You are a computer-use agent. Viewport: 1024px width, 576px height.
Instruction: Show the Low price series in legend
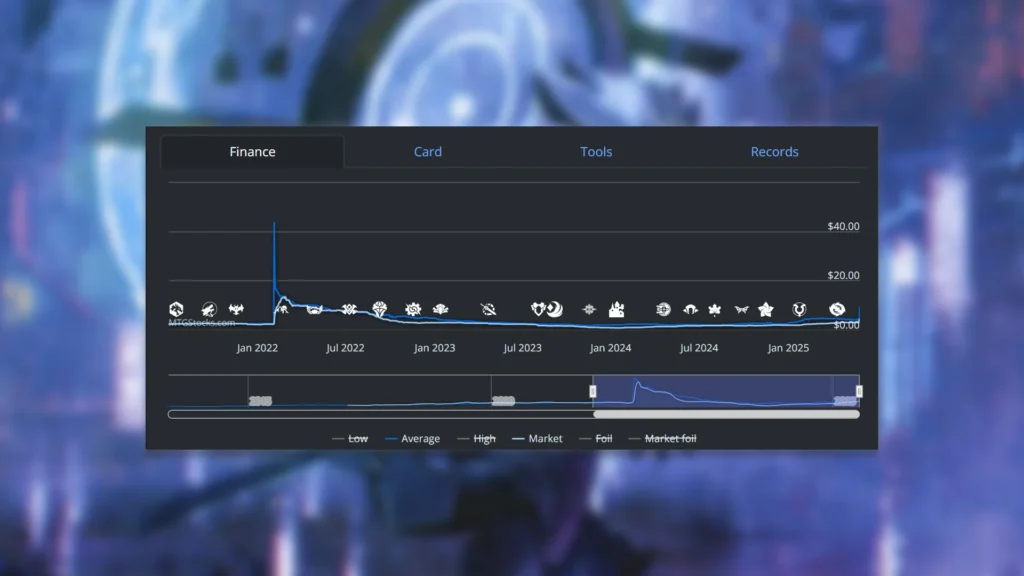coord(350,439)
